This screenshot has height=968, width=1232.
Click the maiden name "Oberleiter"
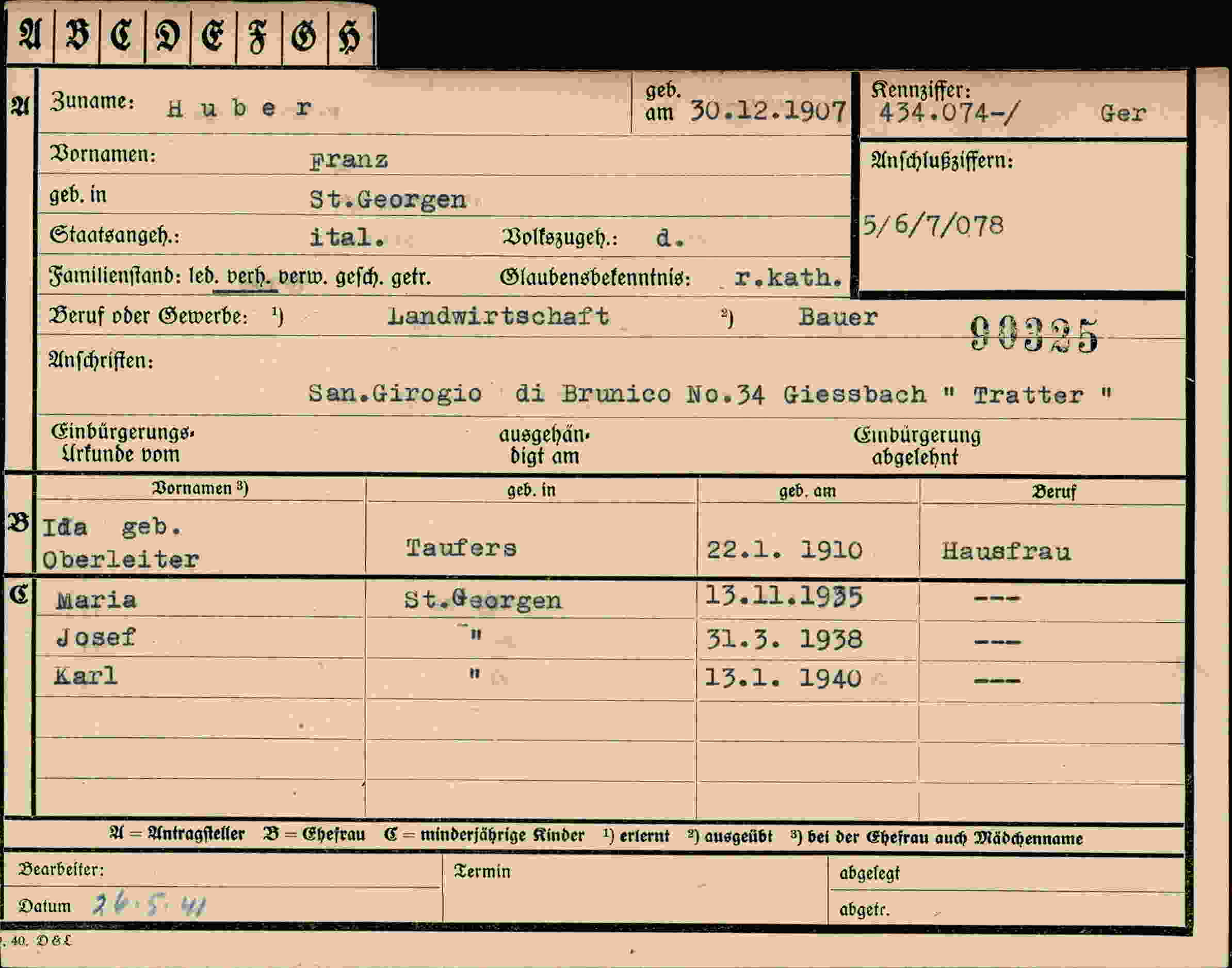click(121, 560)
